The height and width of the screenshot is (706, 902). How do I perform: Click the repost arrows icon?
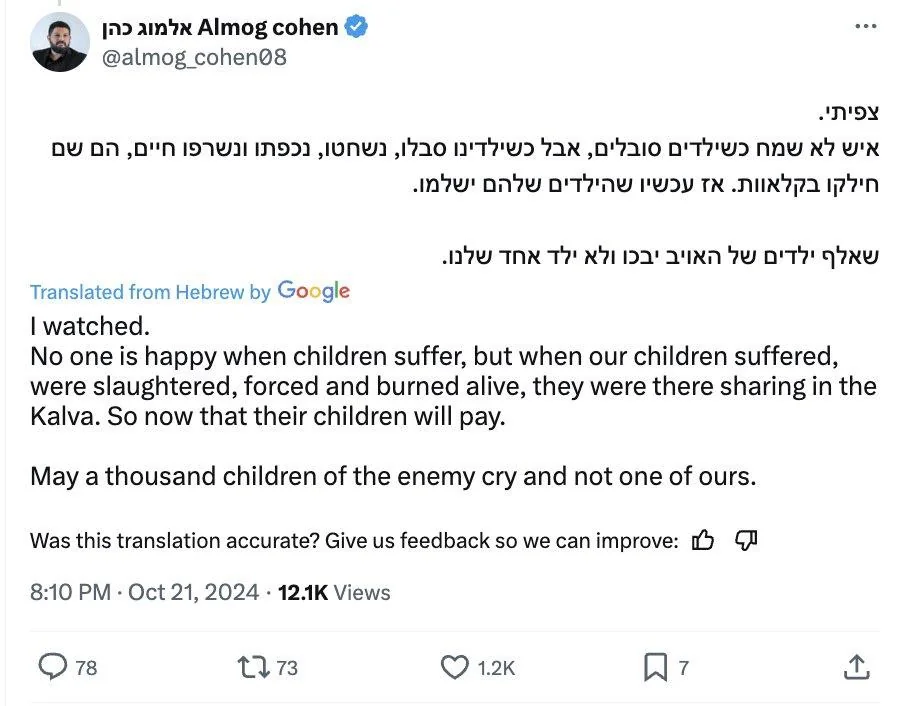(x=252, y=666)
